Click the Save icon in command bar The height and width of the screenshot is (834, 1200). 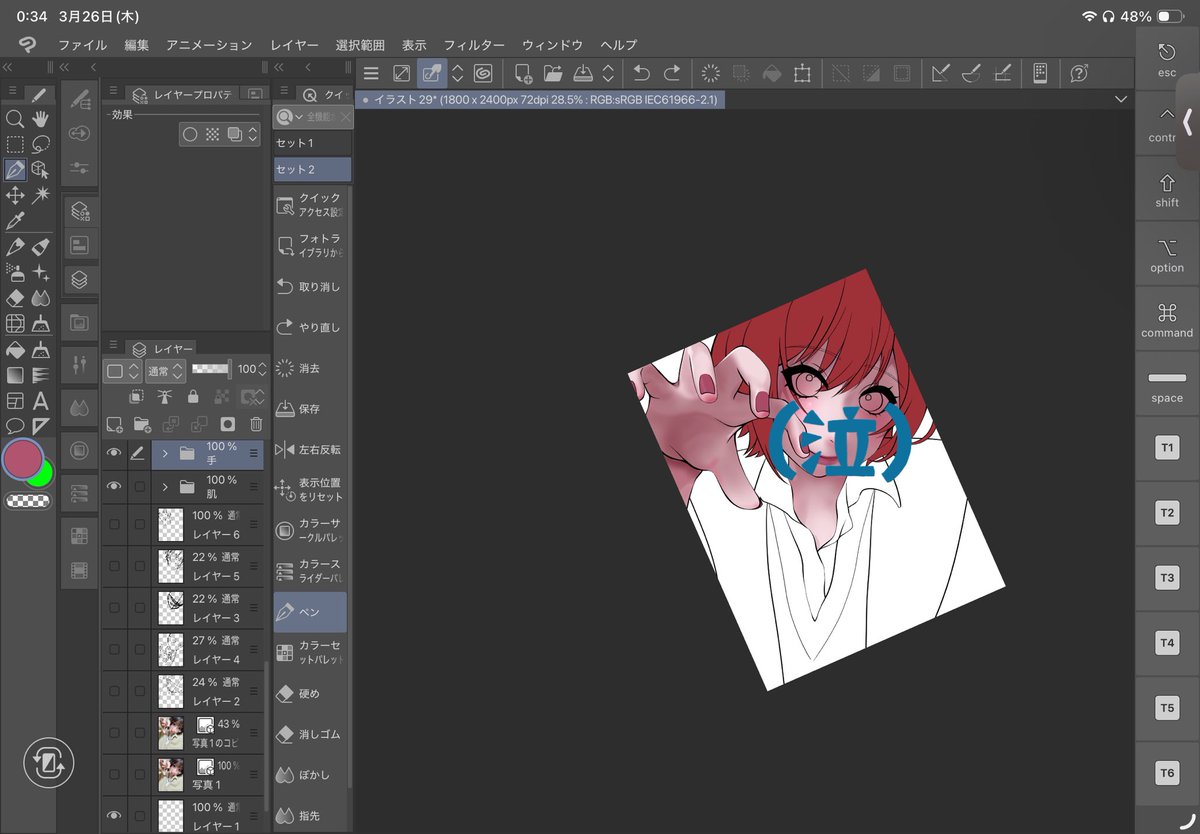pos(583,73)
